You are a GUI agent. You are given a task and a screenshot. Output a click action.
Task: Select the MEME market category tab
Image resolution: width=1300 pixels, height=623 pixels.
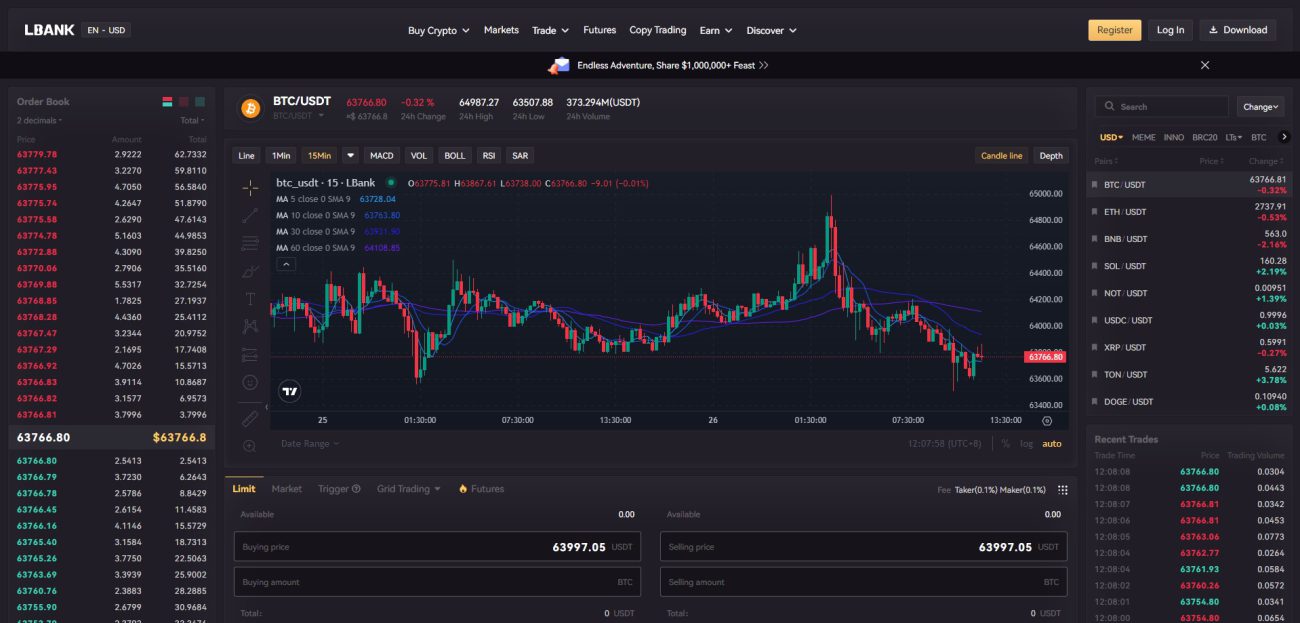pos(1143,137)
